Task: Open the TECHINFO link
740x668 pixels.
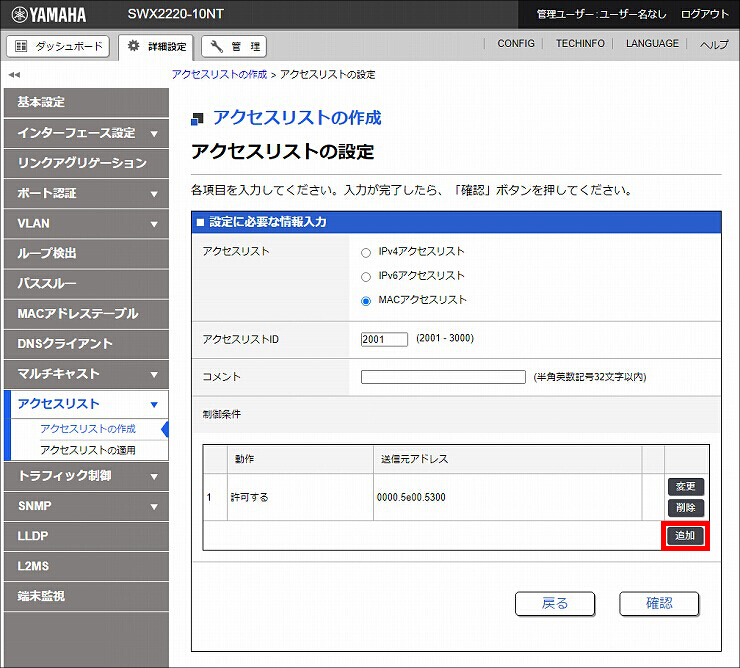Action: 580,43
